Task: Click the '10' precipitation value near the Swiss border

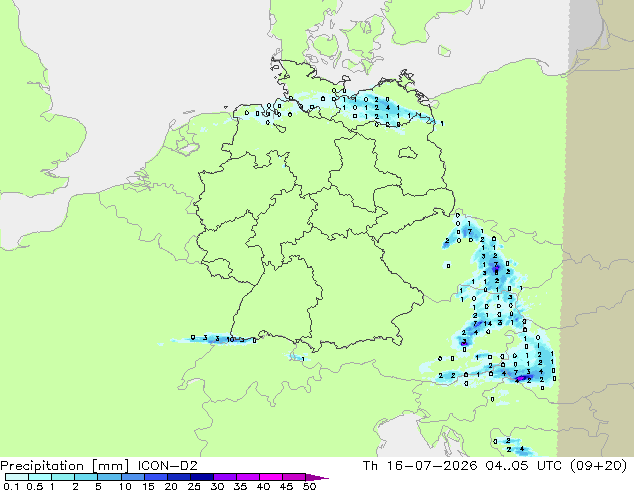Action: pyautogui.click(x=230, y=340)
